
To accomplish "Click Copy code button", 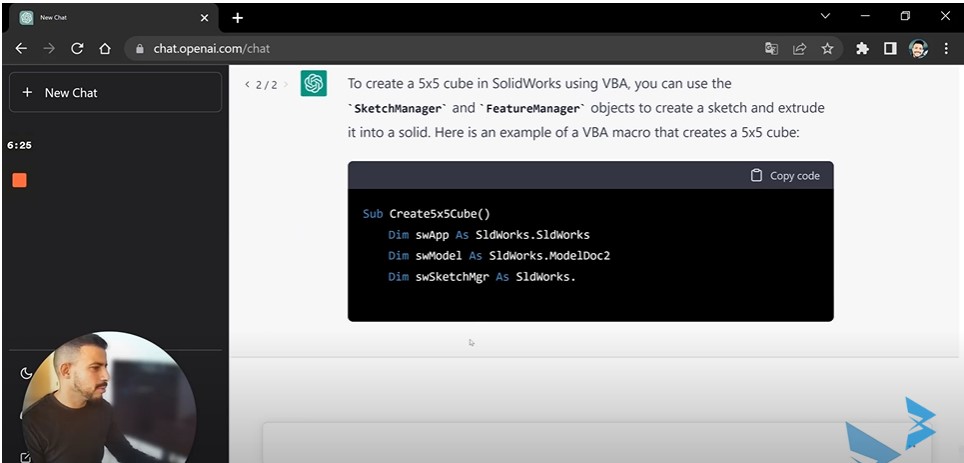I will [785, 176].
